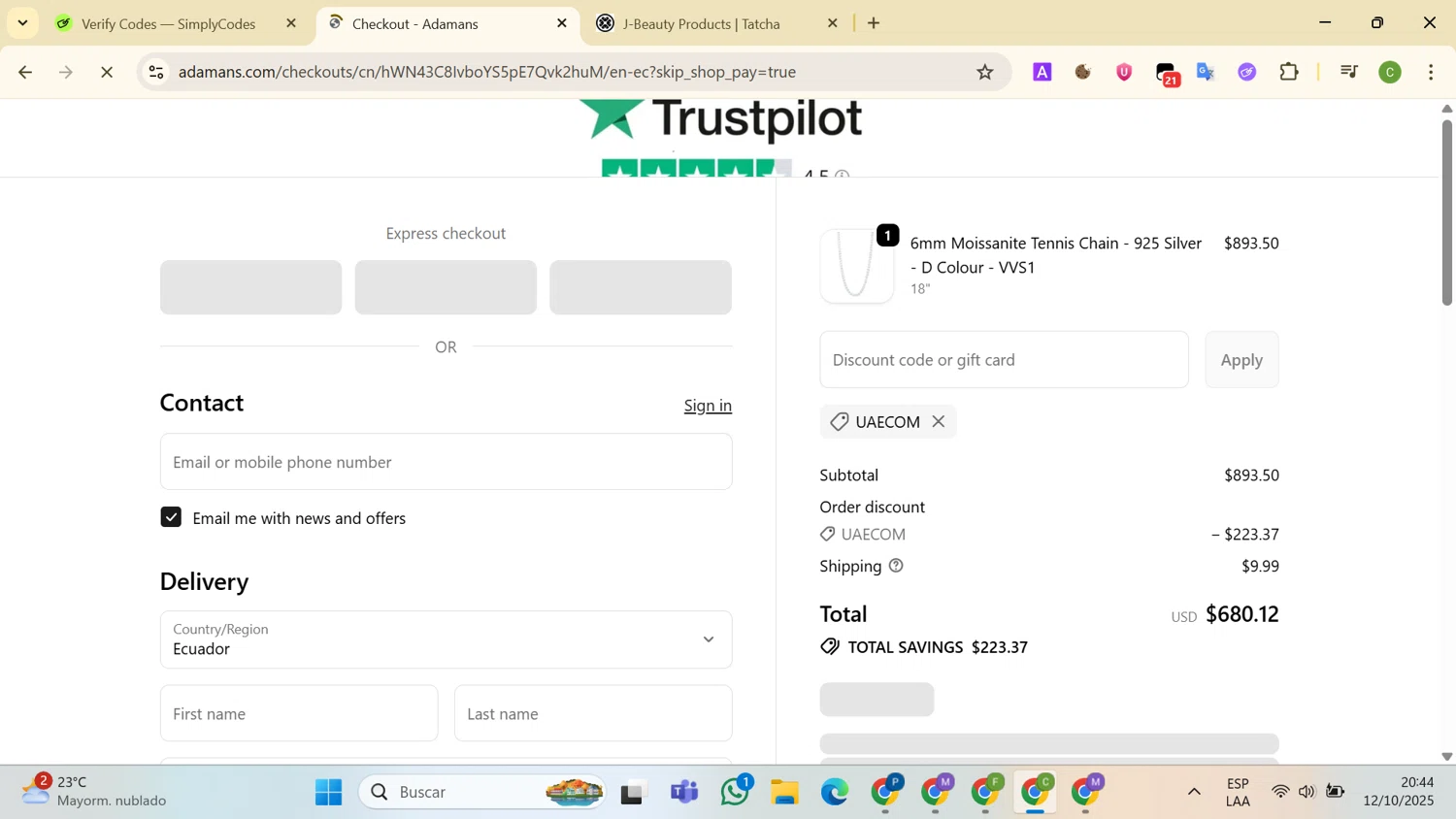Focus the Discount code or gift card field
The width and height of the screenshot is (1456, 819).
click(1004, 360)
